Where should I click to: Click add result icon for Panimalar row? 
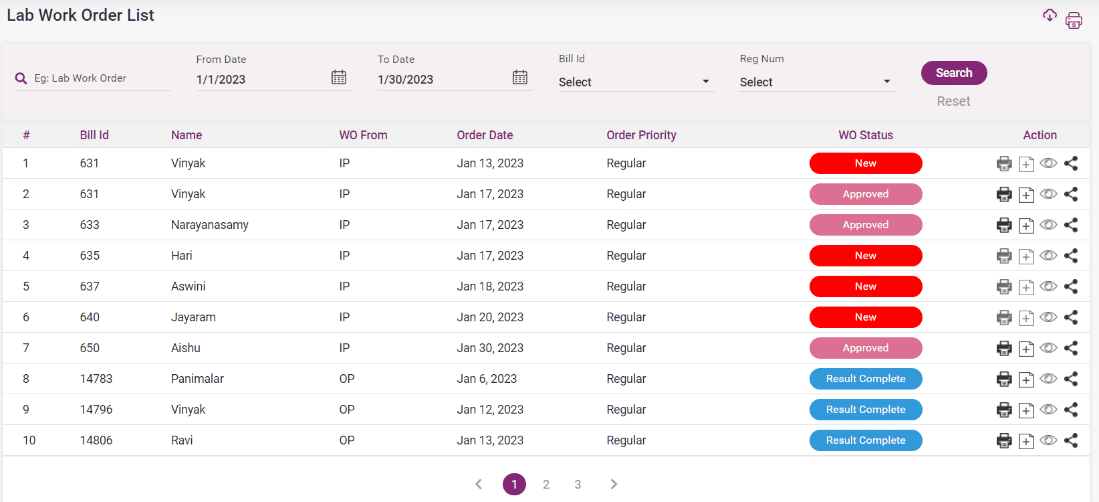[1026, 379]
